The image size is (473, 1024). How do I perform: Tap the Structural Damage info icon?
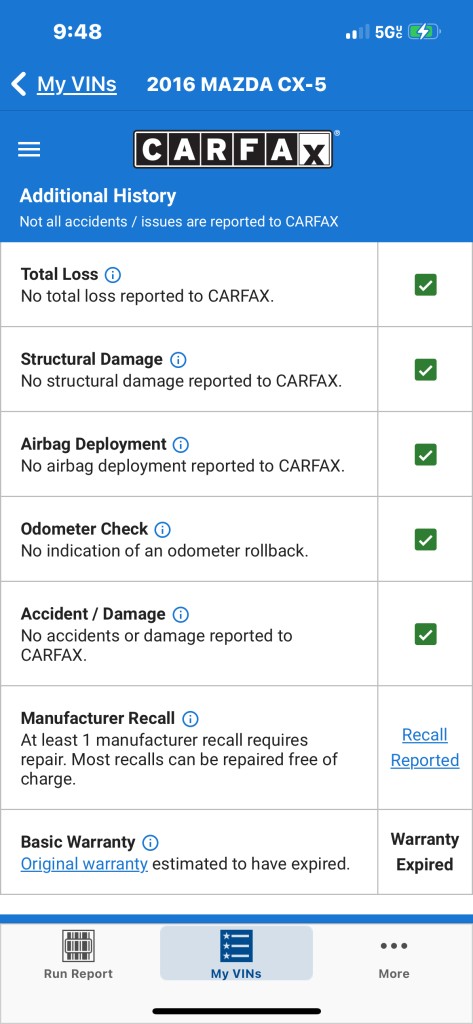(x=178, y=360)
